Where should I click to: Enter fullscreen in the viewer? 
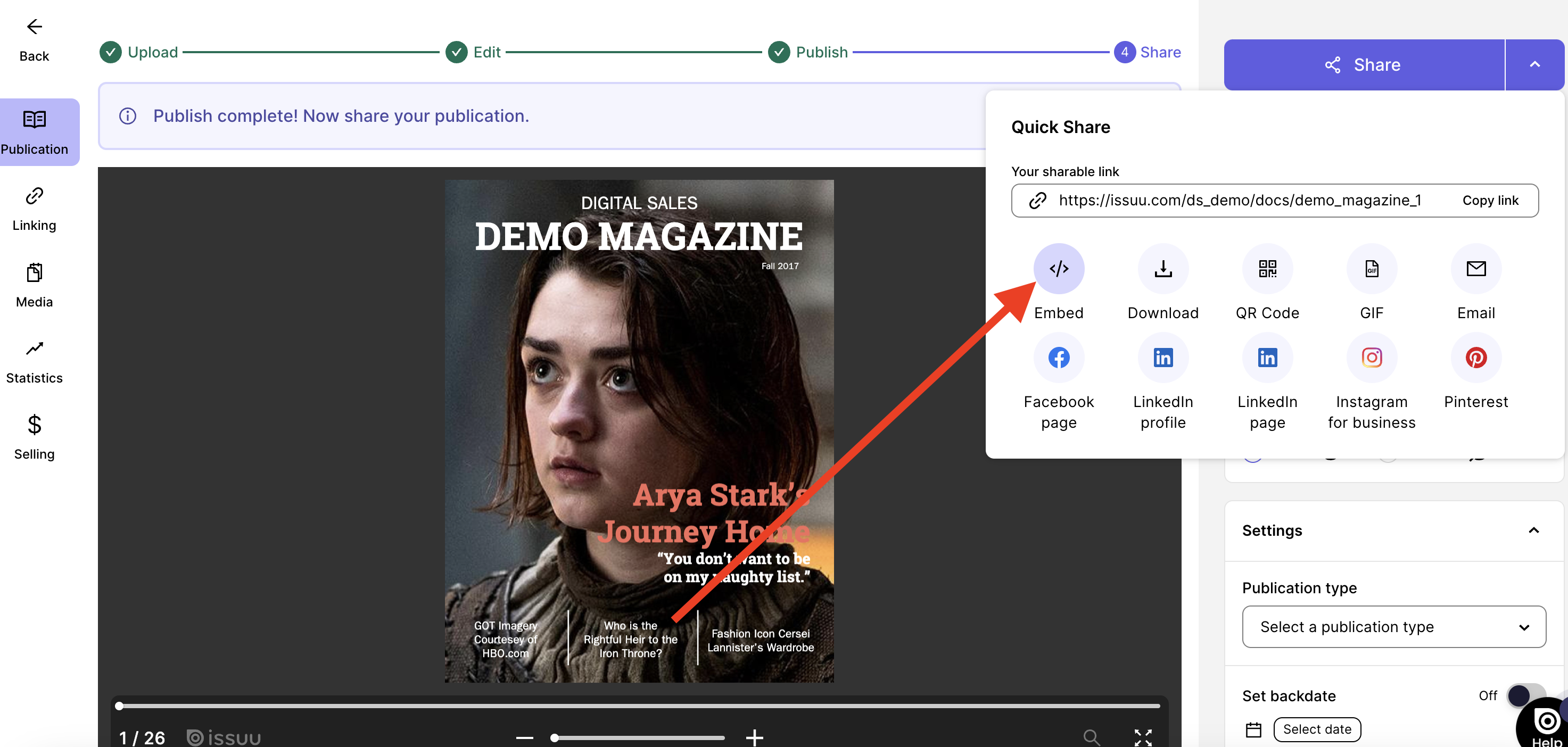(x=1143, y=737)
